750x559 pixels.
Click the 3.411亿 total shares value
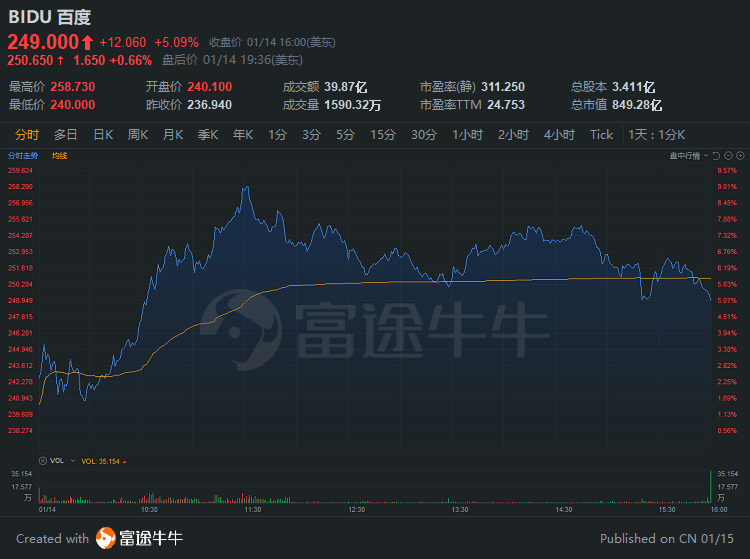tap(634, 87)
